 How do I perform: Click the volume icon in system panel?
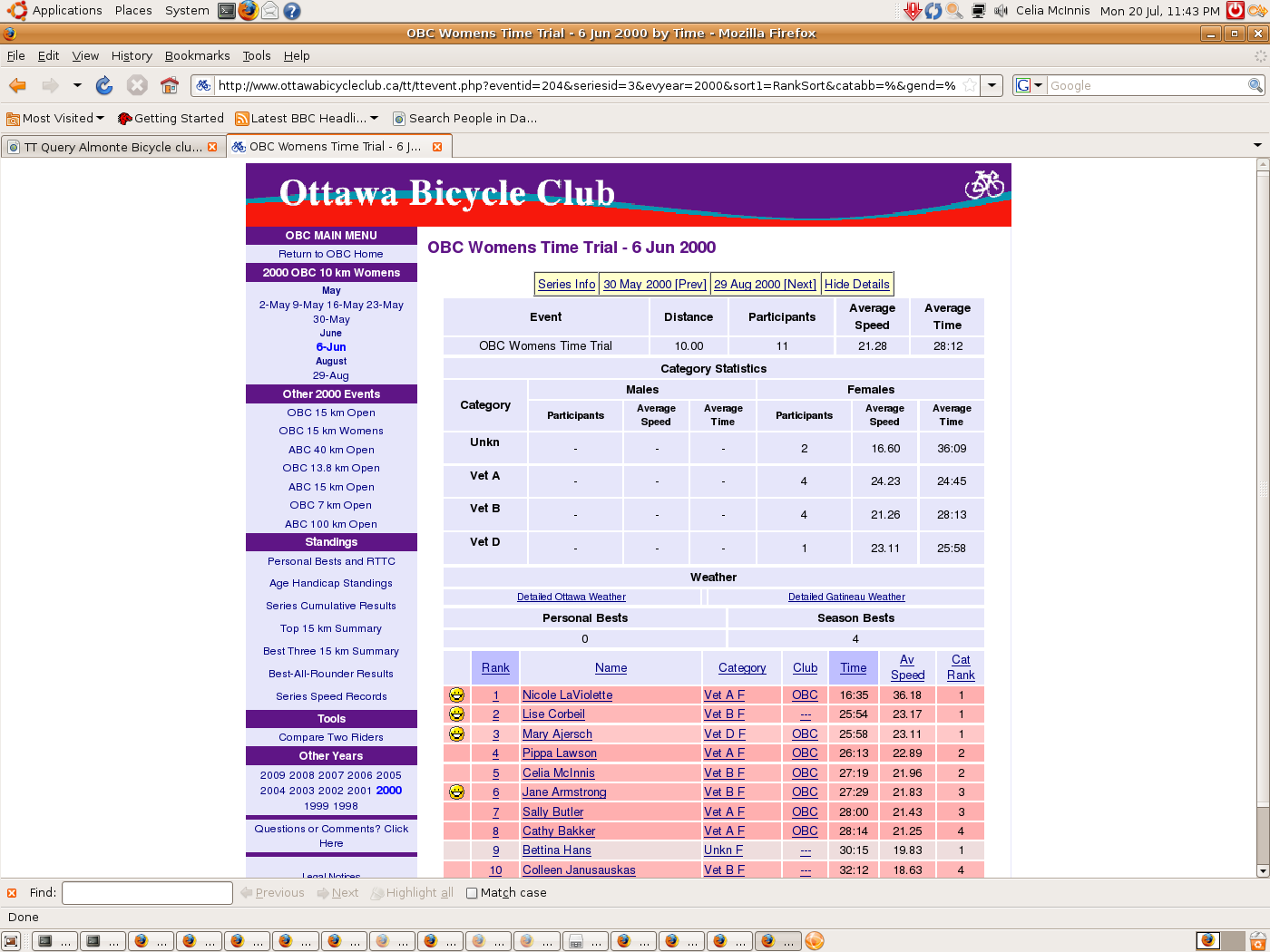click(x=1001, y=11)
